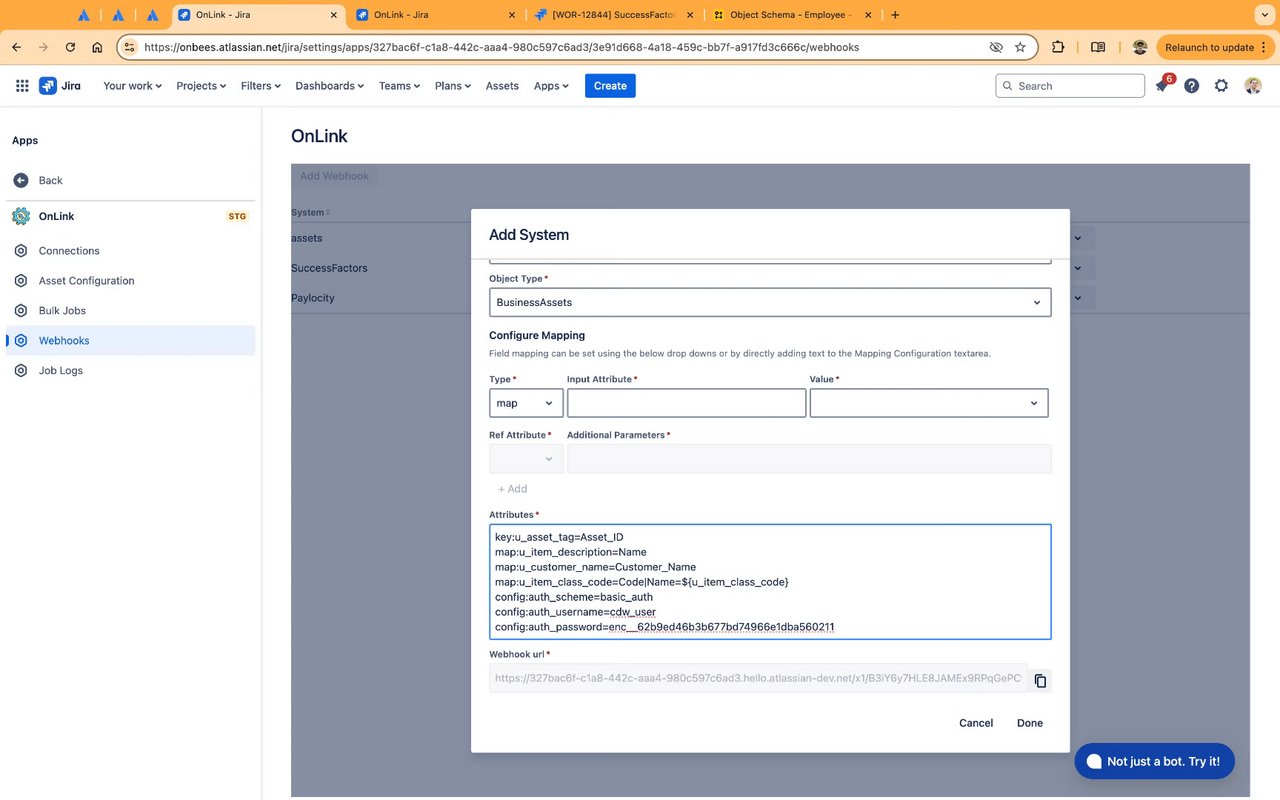
Task: Expand the Projects menu
Action: (201, 86)
